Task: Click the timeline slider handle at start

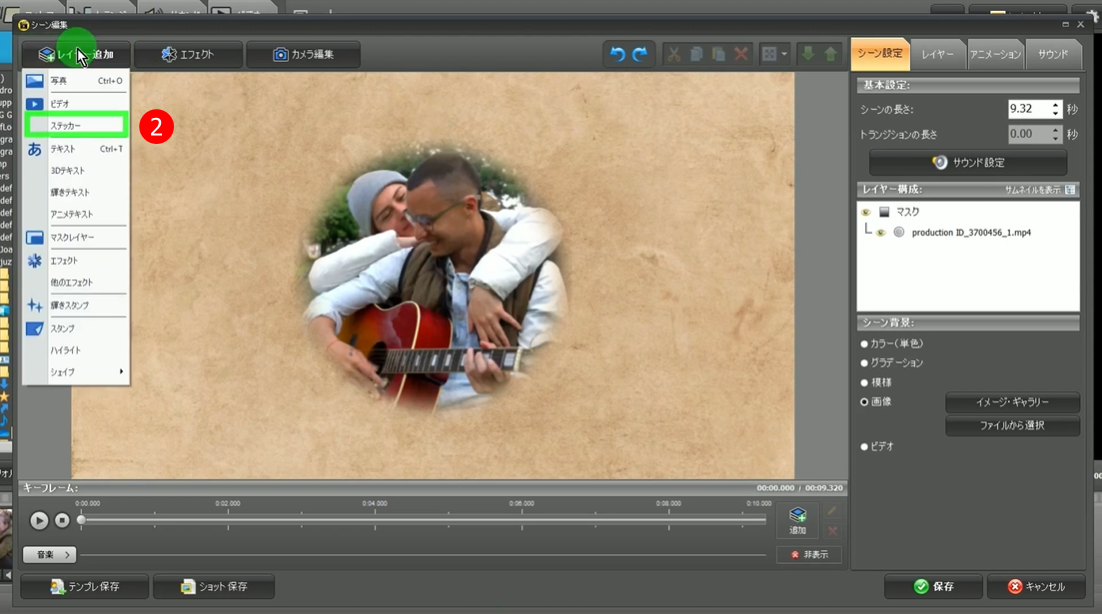Action: [x=81, y=520]
